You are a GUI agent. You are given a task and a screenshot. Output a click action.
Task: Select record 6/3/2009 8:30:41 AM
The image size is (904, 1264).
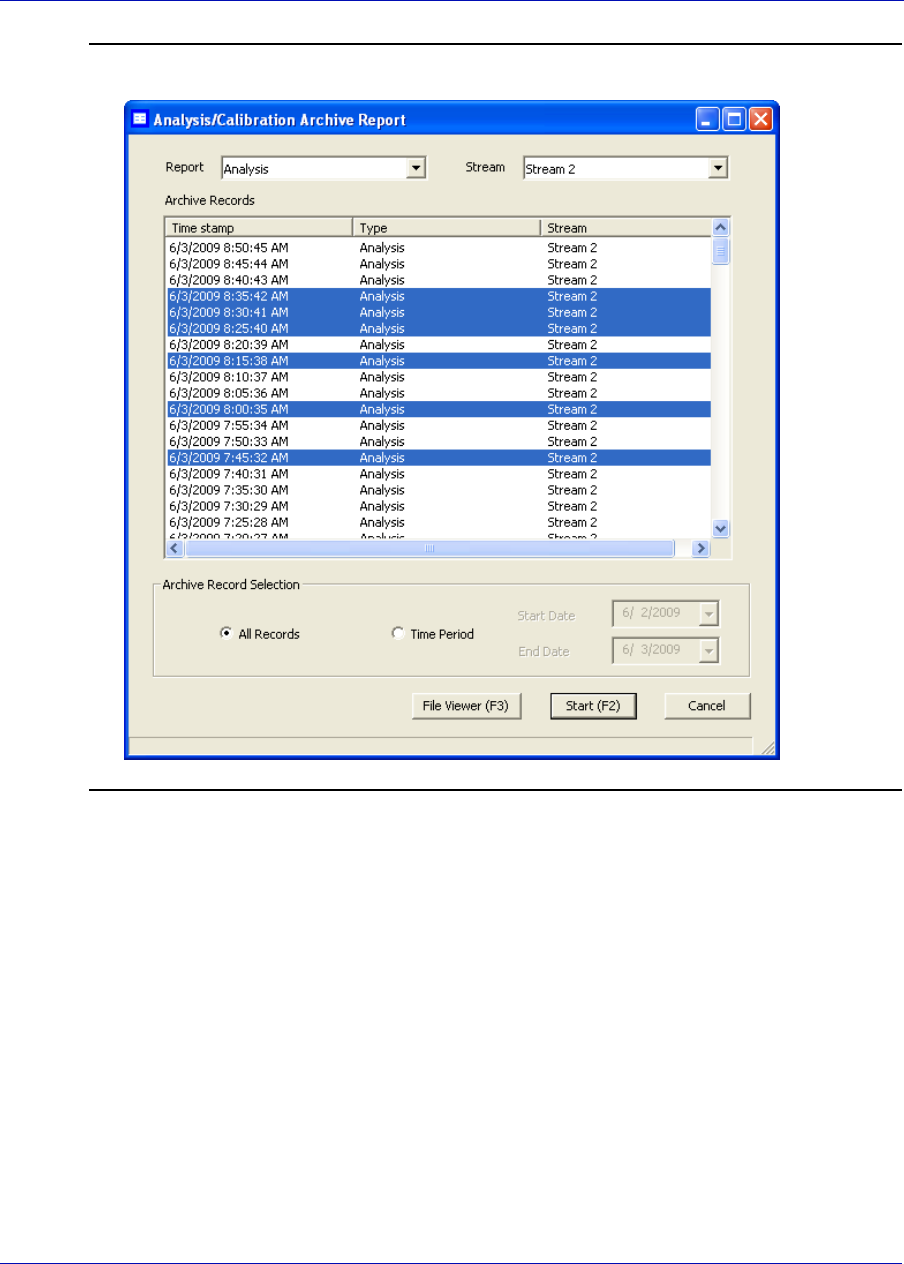(x=439, y=312)
